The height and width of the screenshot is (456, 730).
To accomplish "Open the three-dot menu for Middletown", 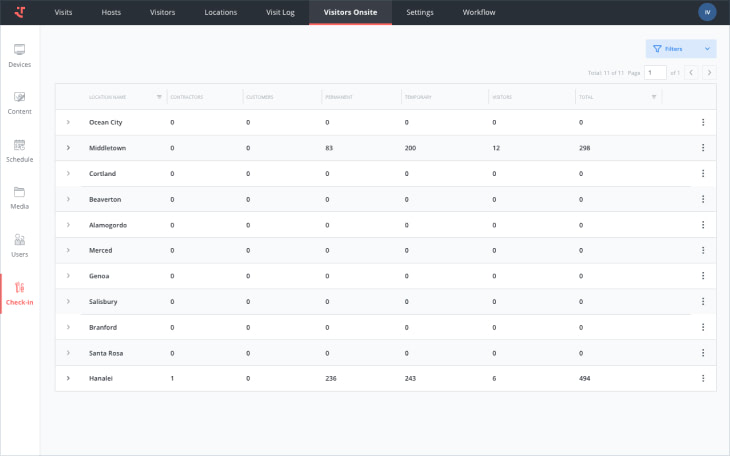I will (703, 148).
